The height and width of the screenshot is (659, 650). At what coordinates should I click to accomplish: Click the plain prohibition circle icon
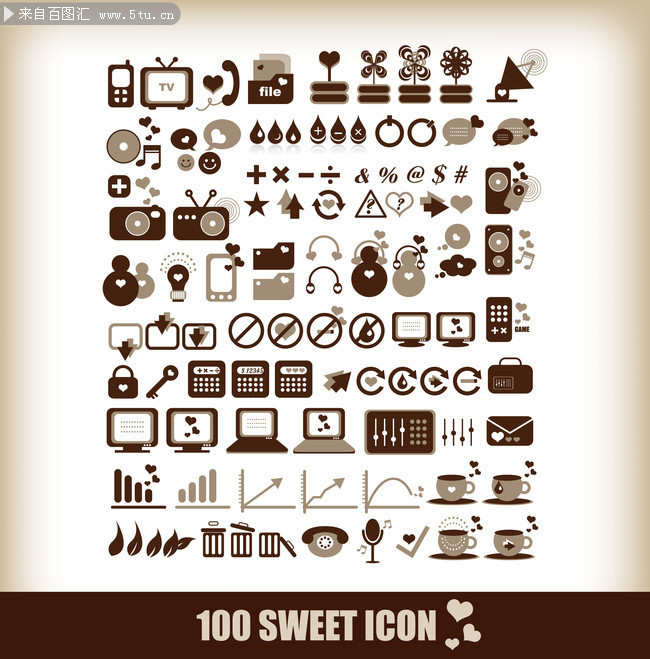point(246,331)
